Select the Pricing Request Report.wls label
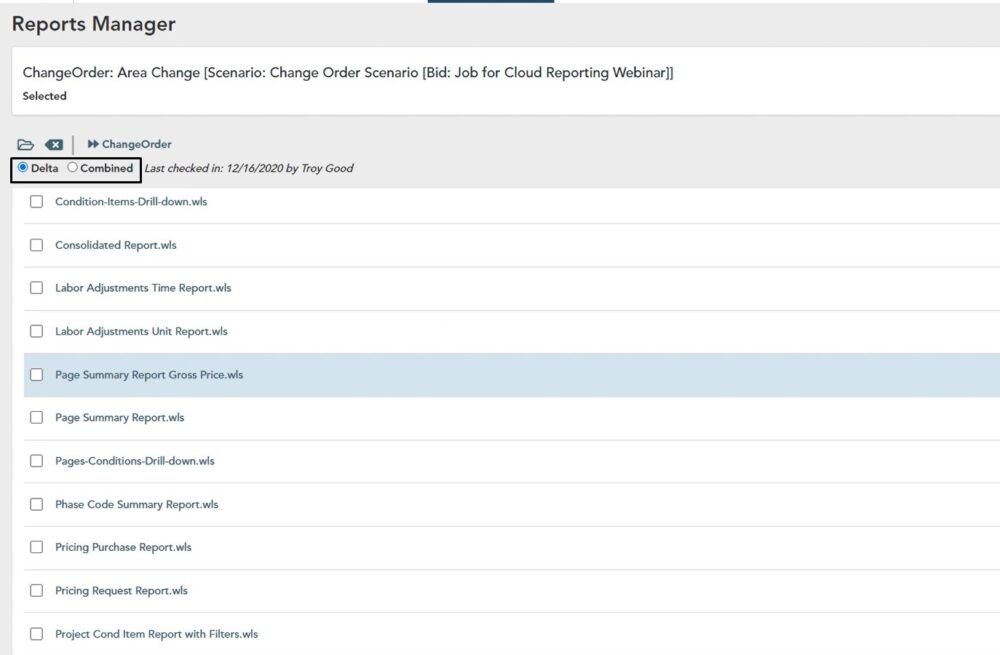This screenshot has height=655, width=1000. (x=121, y=591)
